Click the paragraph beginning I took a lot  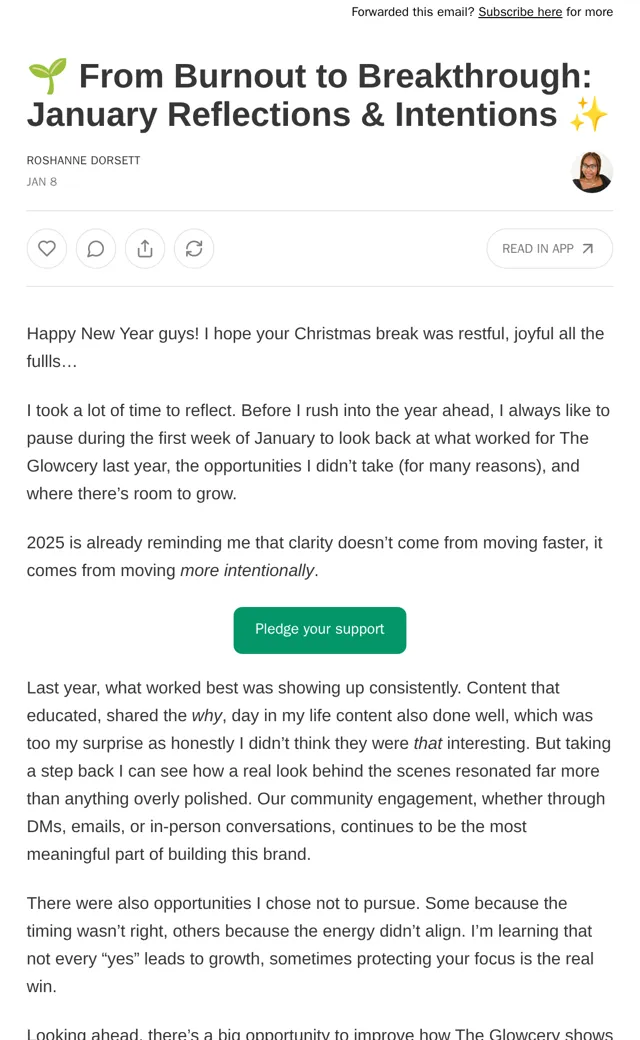pos(318,452)
